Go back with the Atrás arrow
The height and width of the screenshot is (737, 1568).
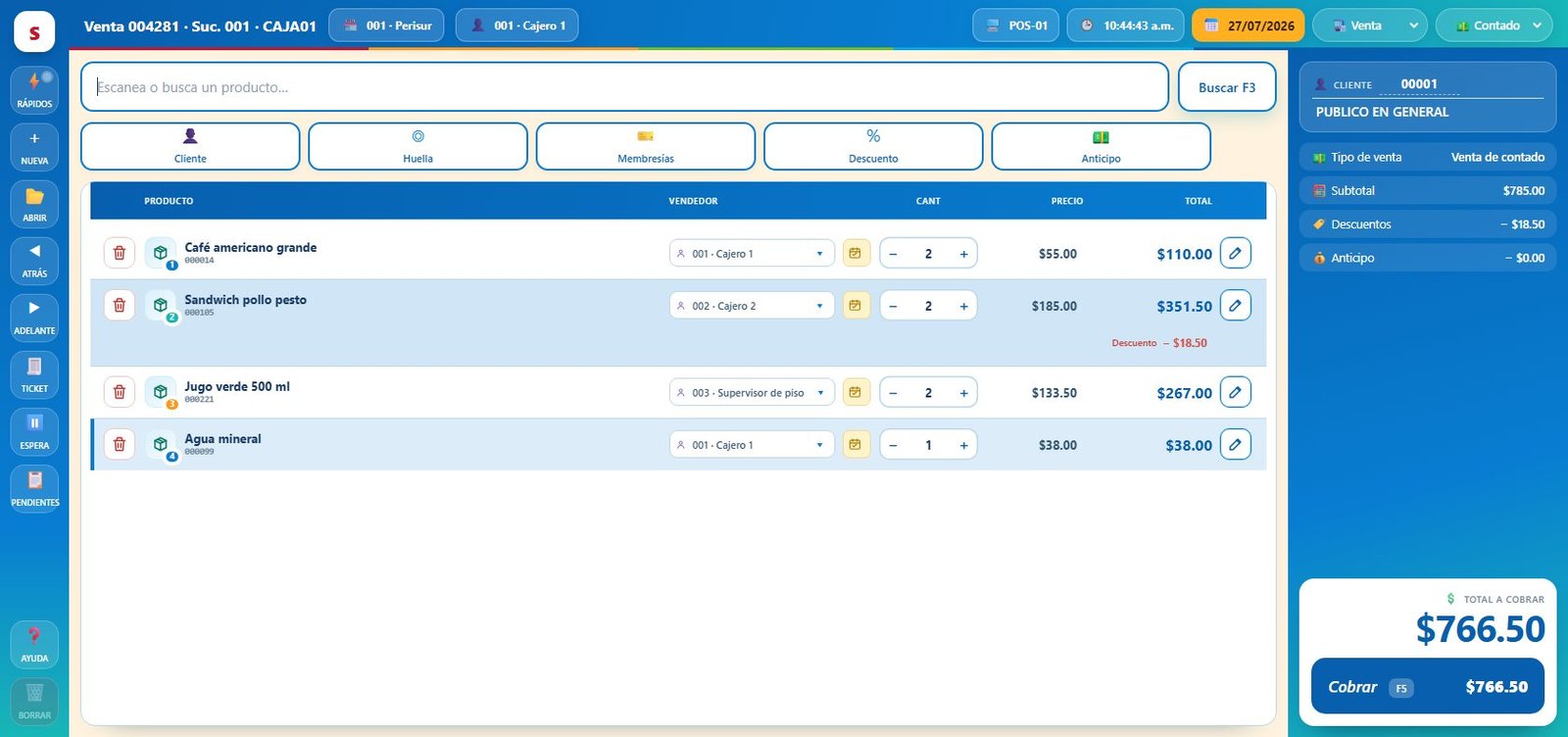click(x=34, y=261)
